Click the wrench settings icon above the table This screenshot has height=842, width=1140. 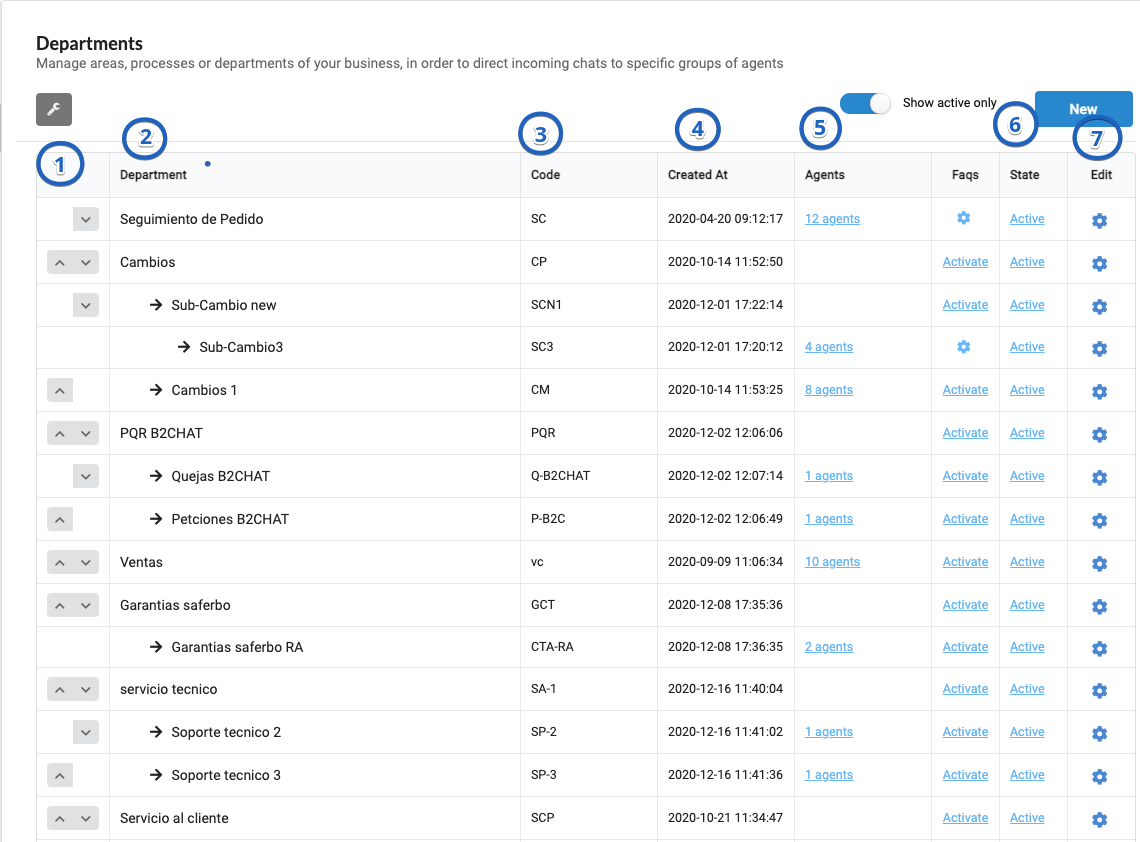tap(54, 109)
